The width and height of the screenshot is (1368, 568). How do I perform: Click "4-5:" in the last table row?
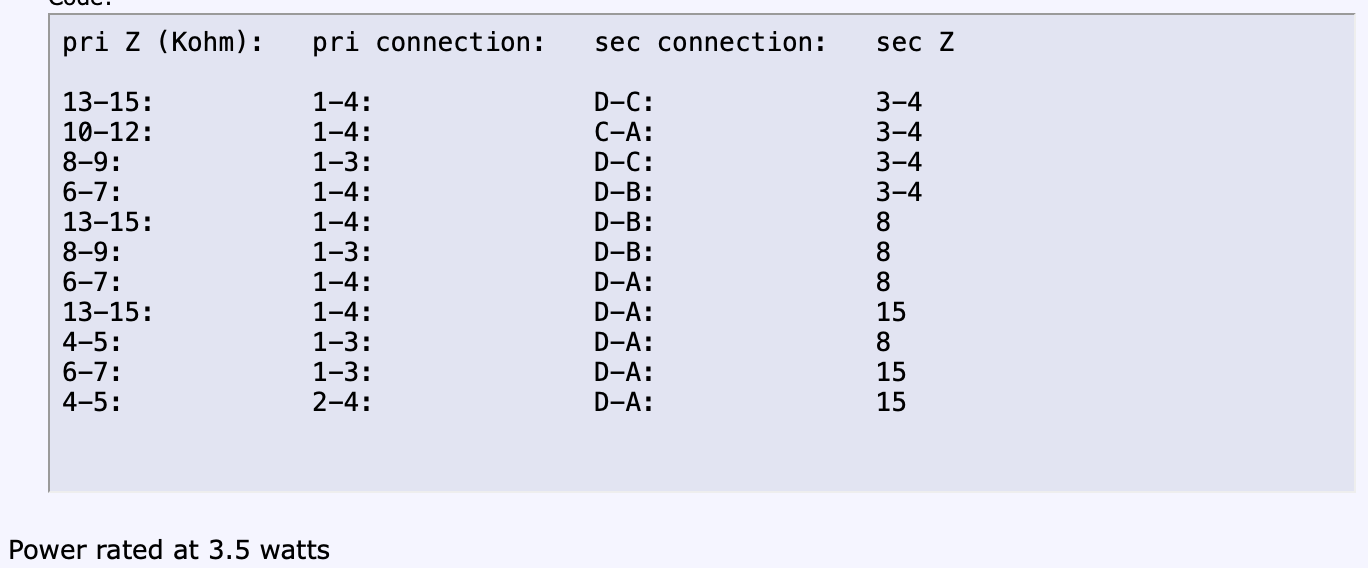pos(92,402)
